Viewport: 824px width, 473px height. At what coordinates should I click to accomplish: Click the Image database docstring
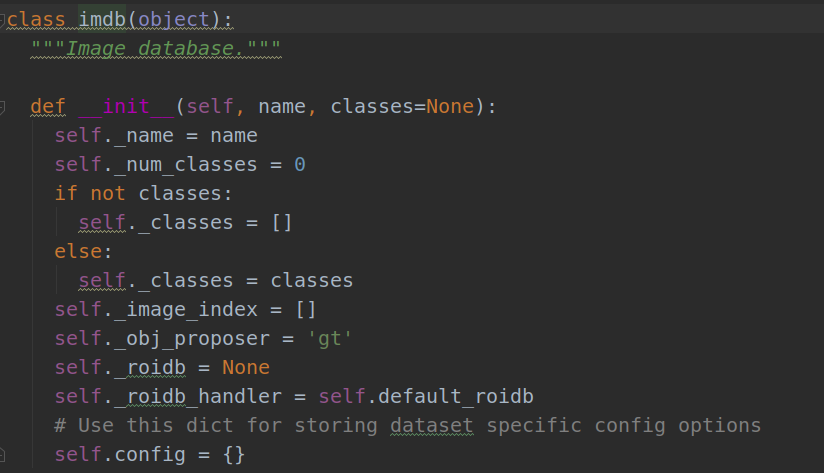[x=155, y=48]
